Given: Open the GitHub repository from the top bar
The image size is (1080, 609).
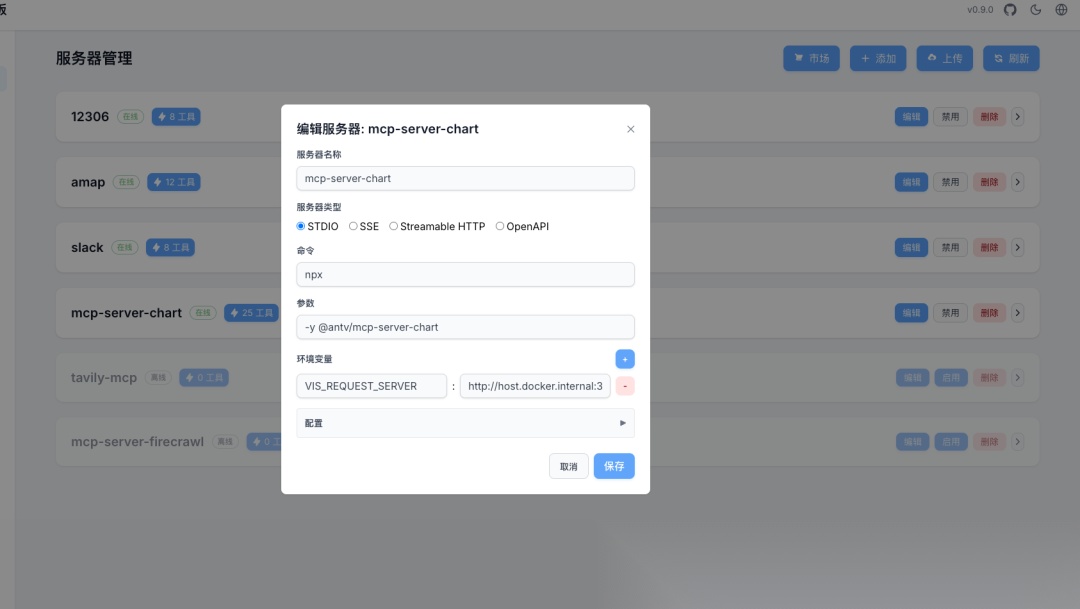Looking at the screenshot, I should [1010, 10].
